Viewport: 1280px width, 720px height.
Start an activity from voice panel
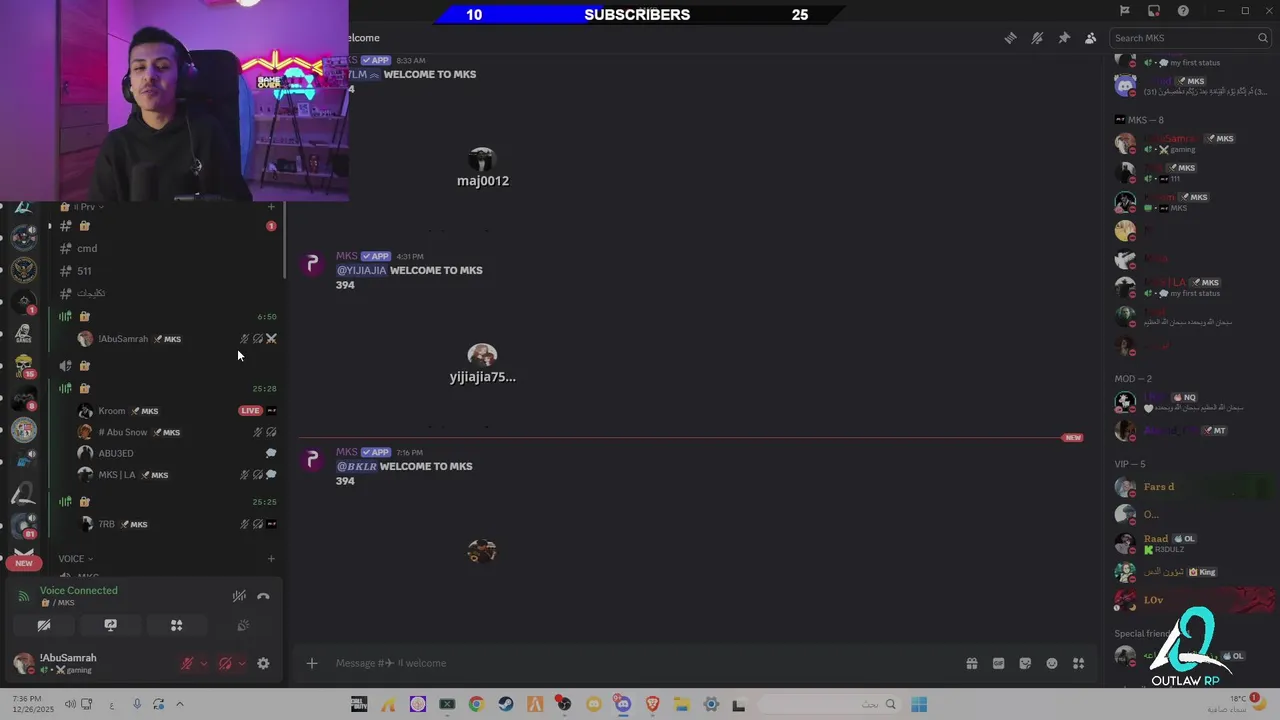[176, 625]
